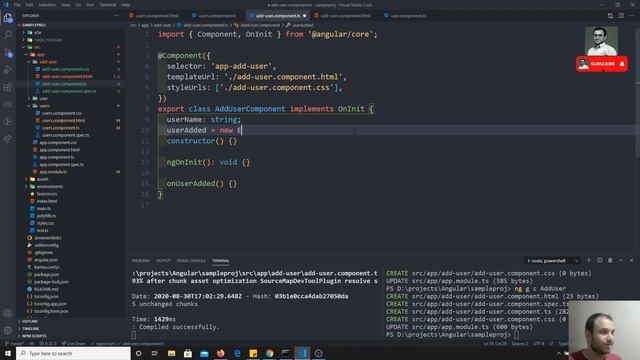The width and height of the screenshot is (640, 360).
Task: Click the red Subscribe button overlay
Action: click(602, 64)
